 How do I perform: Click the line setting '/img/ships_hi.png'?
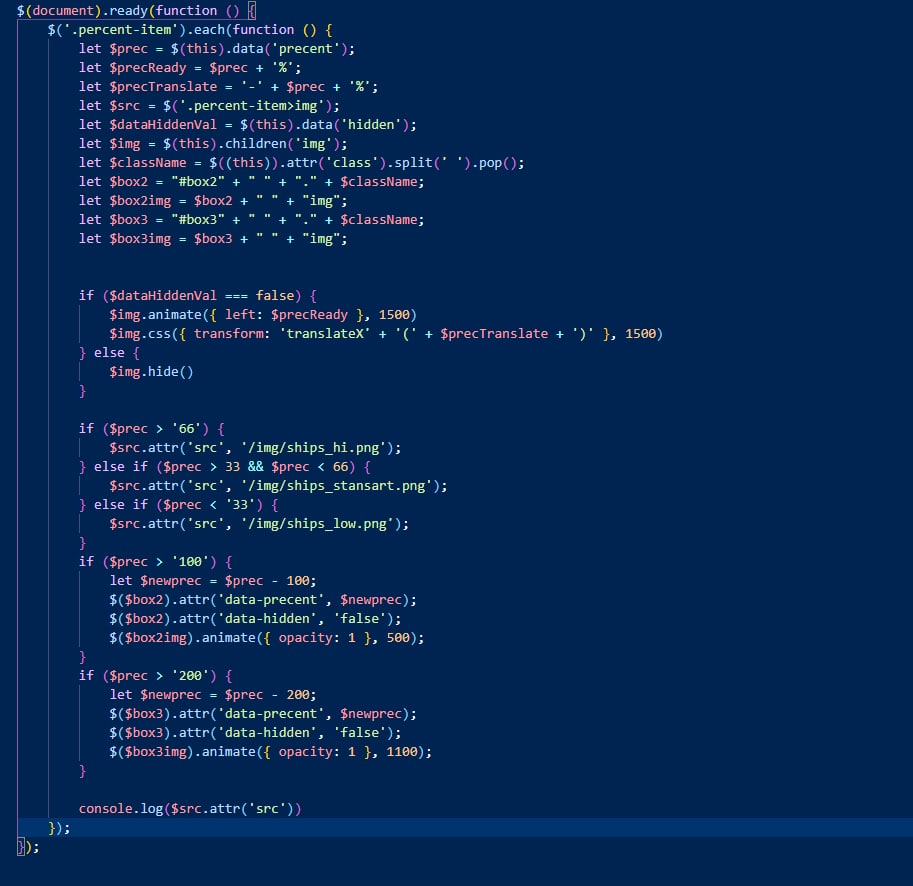[x=255, y=448]
